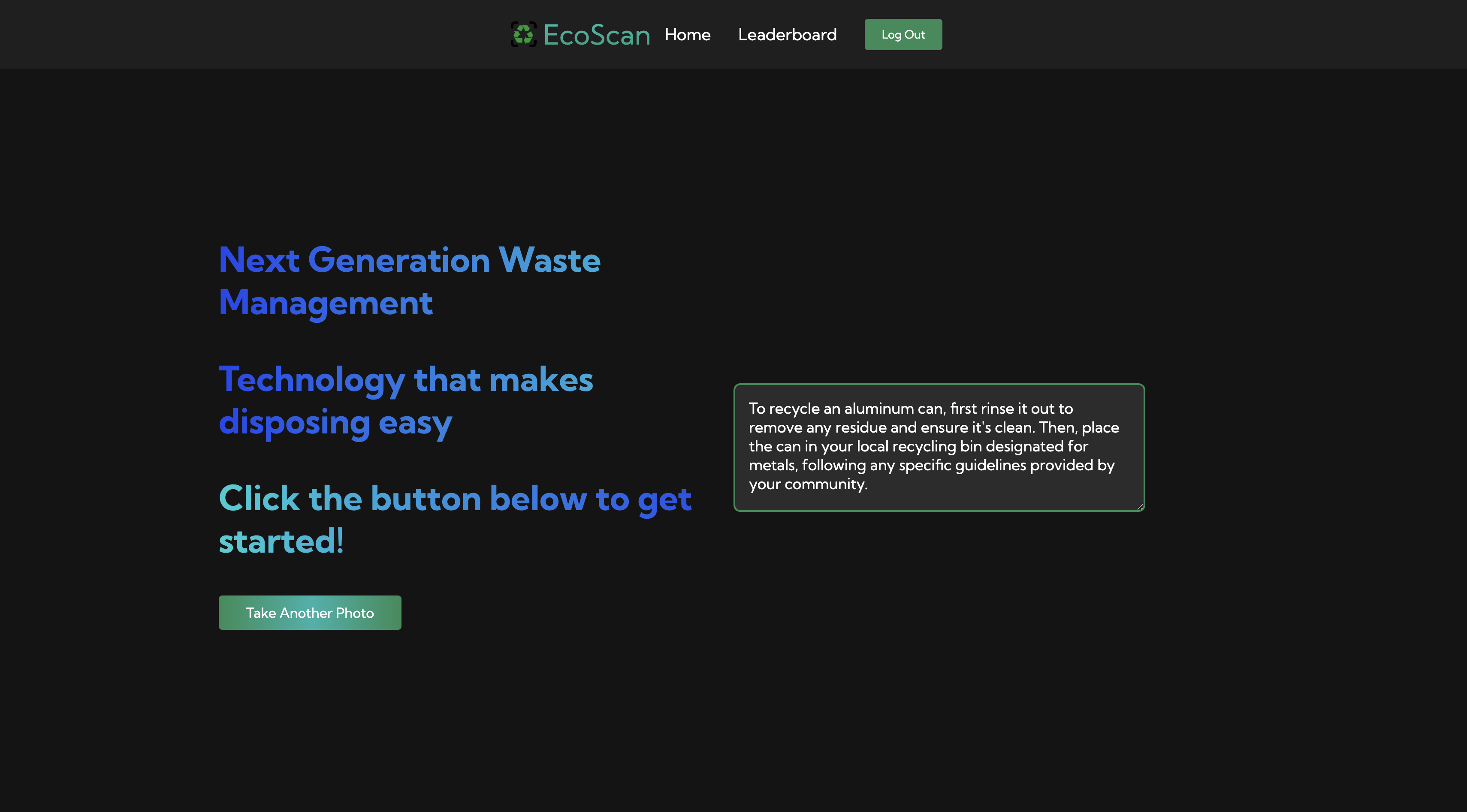Click the word Technology in the subheading
The image size is (1467, 812).
(311, 379)
